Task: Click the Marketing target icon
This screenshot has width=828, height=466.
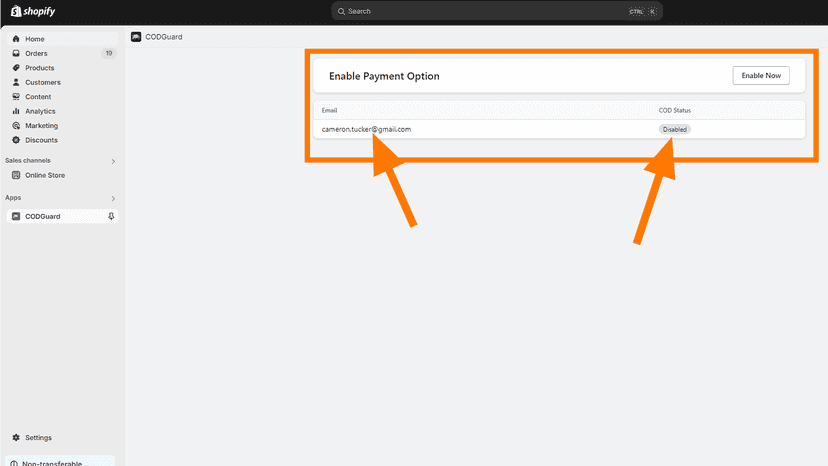Action: point(16,126)
